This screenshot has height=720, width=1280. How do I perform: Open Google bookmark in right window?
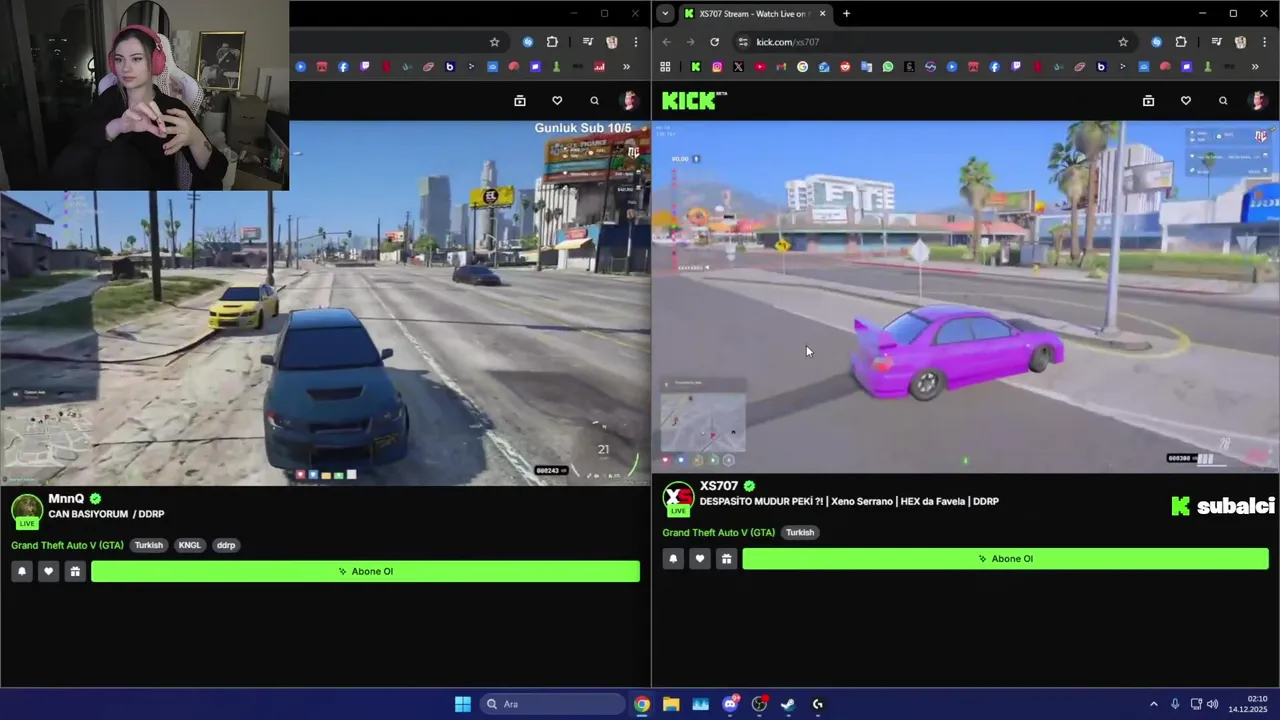coord(802,67)
